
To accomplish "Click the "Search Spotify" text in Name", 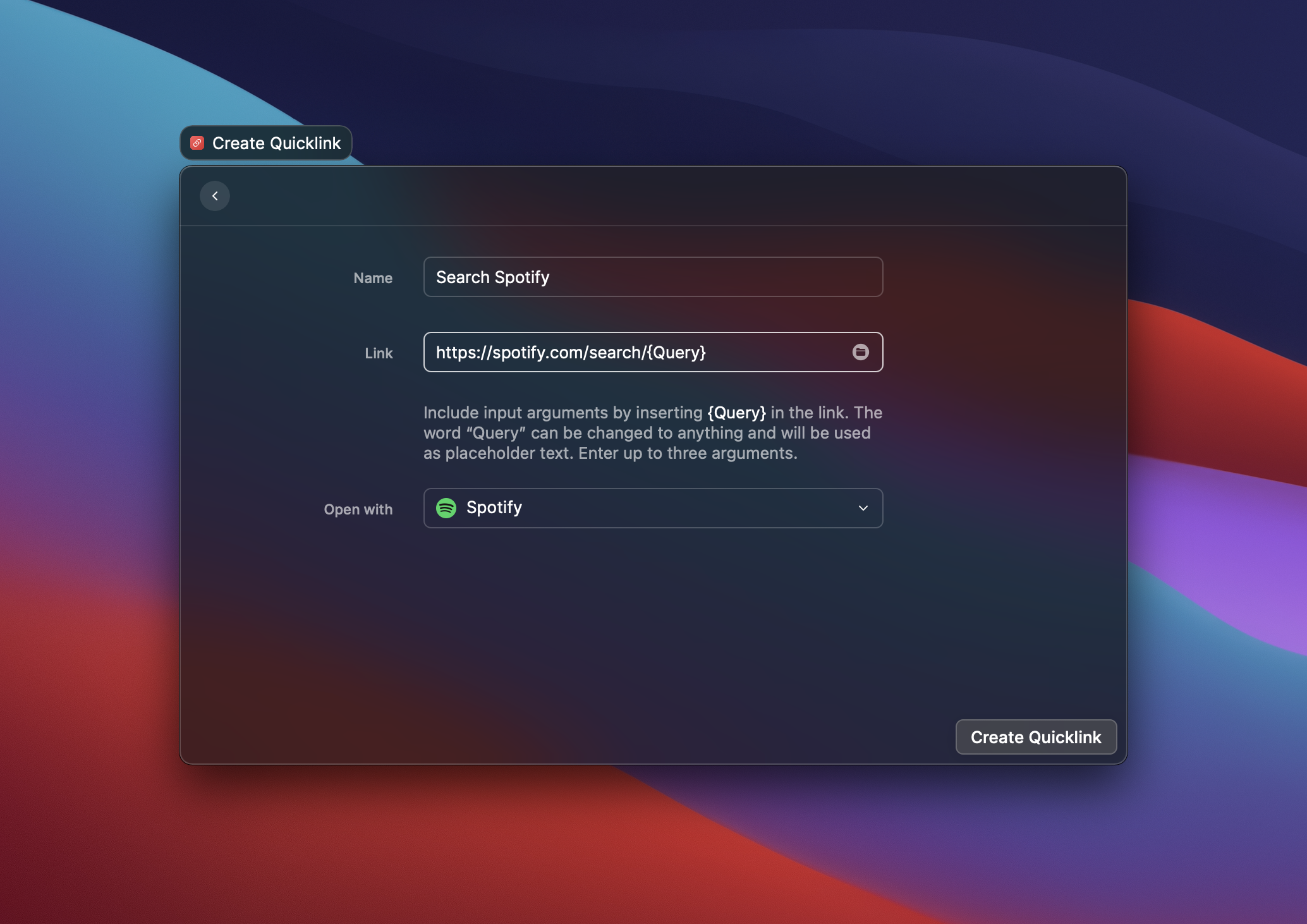I will pos(492,277).
